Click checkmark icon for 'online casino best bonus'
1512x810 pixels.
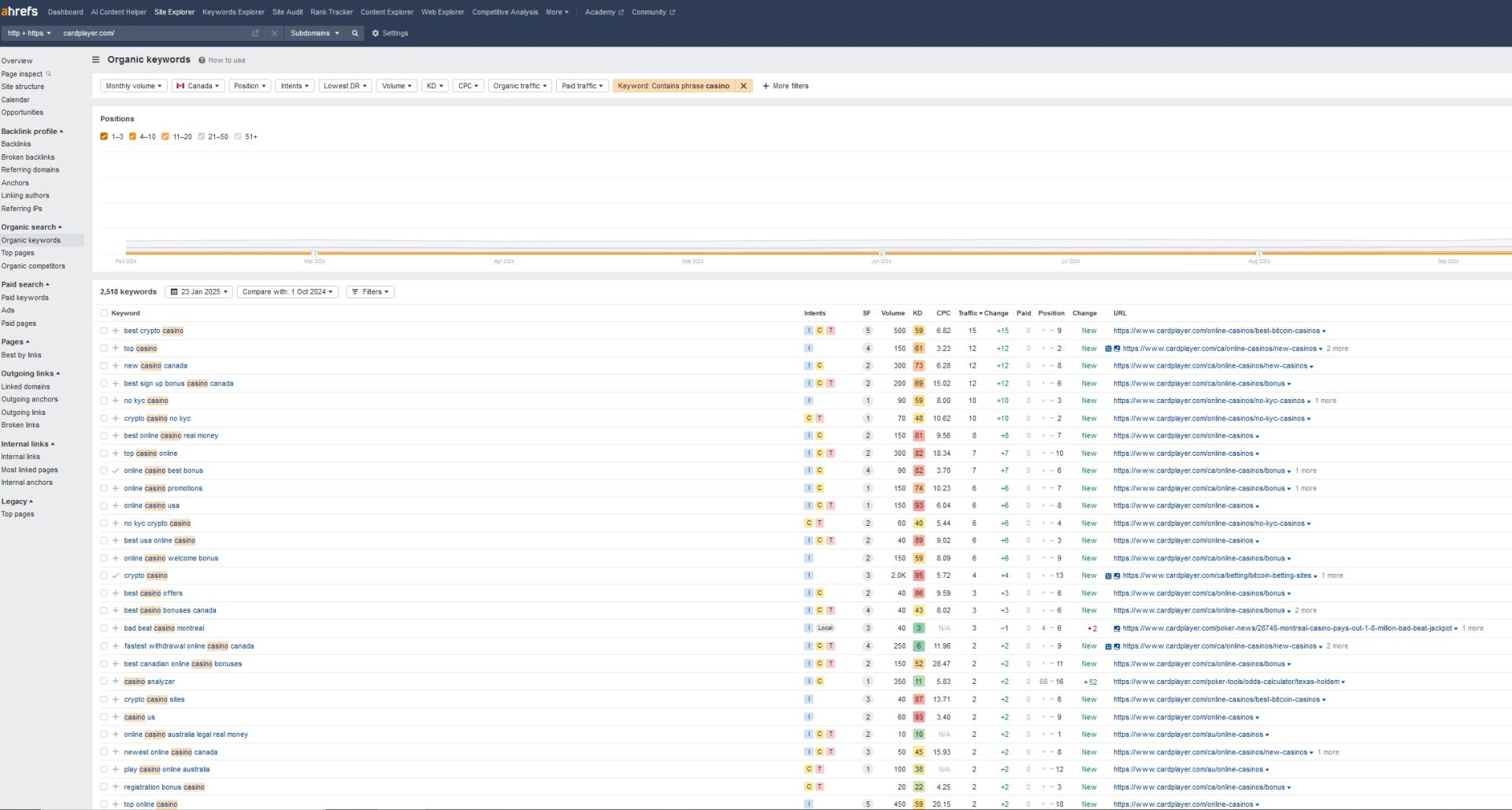(x=116, y=471)
